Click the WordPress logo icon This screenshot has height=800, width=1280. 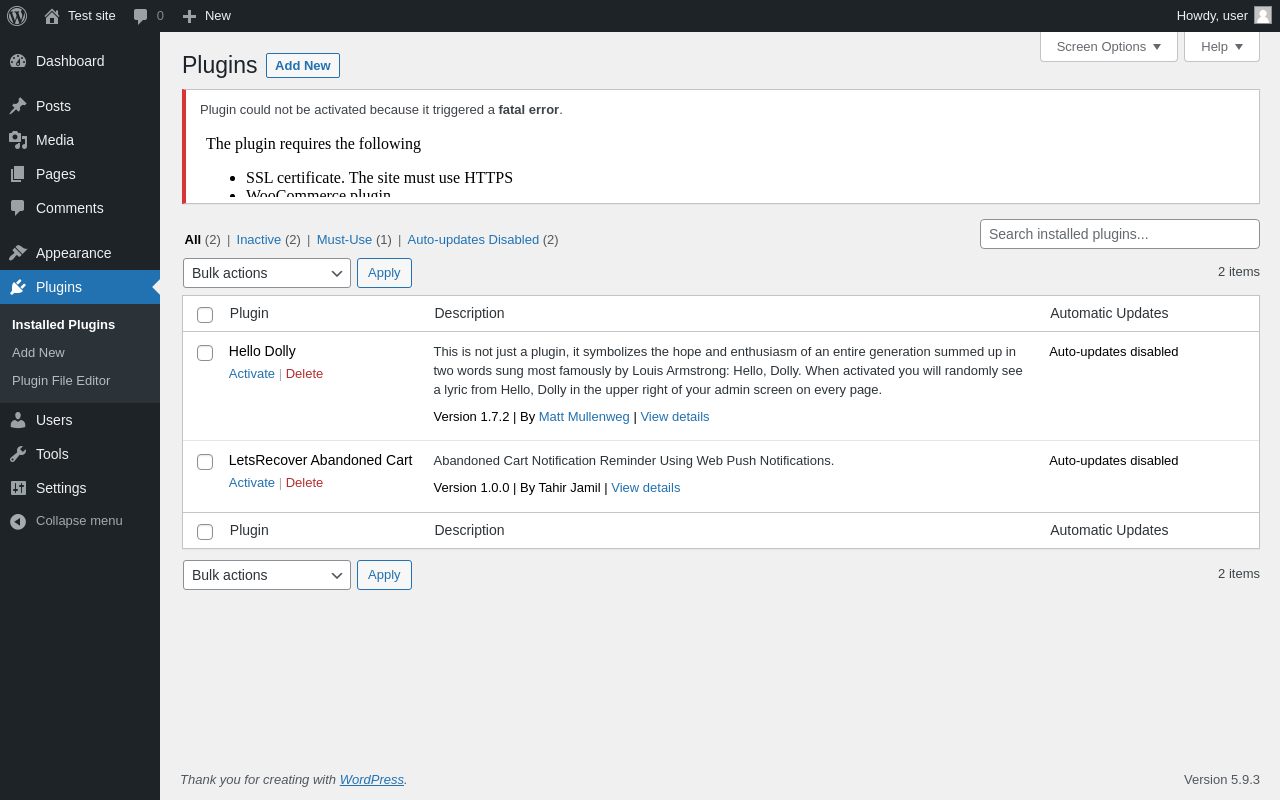17,16
